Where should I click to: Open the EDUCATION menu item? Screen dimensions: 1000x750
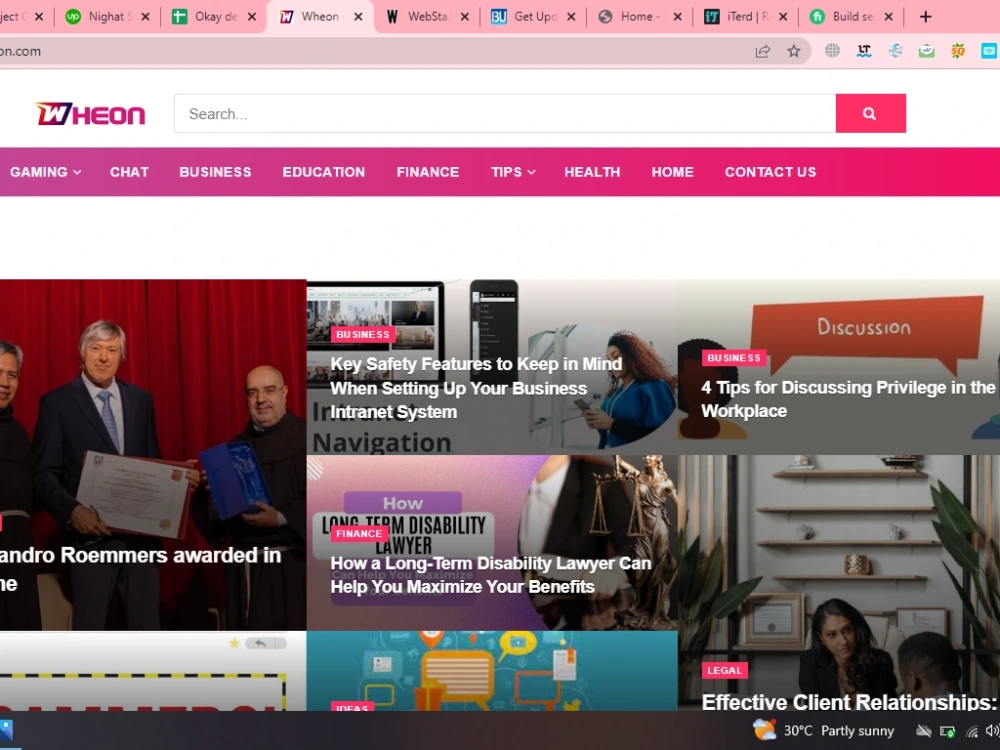(x=323, y=172)
